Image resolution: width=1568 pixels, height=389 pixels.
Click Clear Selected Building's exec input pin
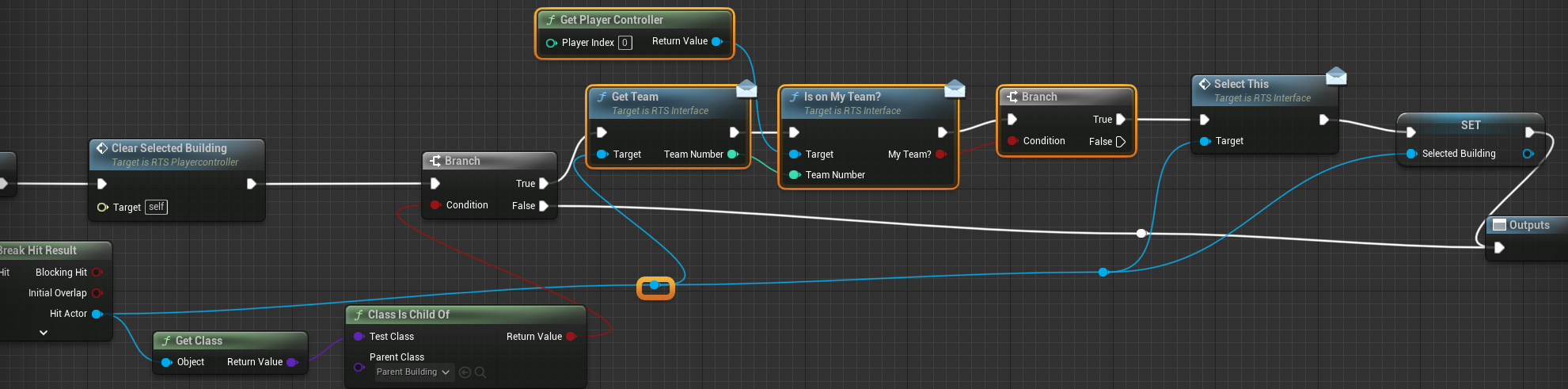[102, 184]
